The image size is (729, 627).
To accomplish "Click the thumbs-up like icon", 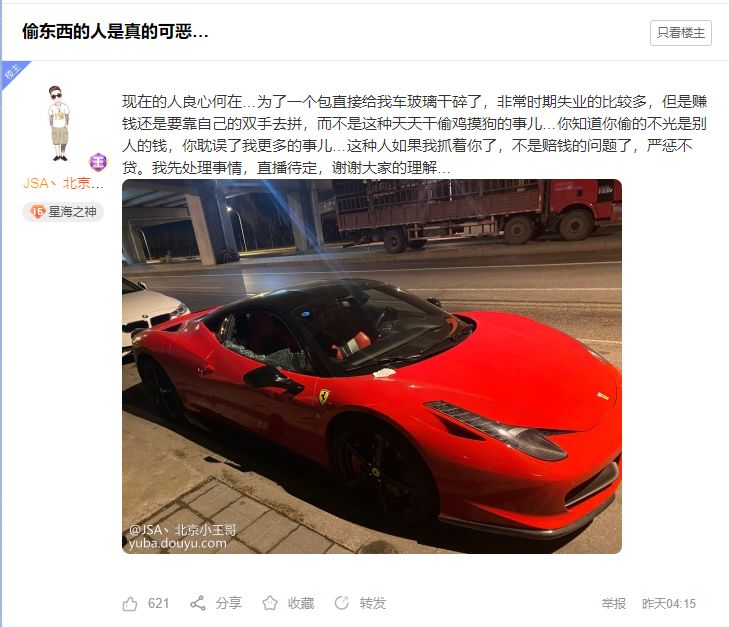I will tap(130, 603).
